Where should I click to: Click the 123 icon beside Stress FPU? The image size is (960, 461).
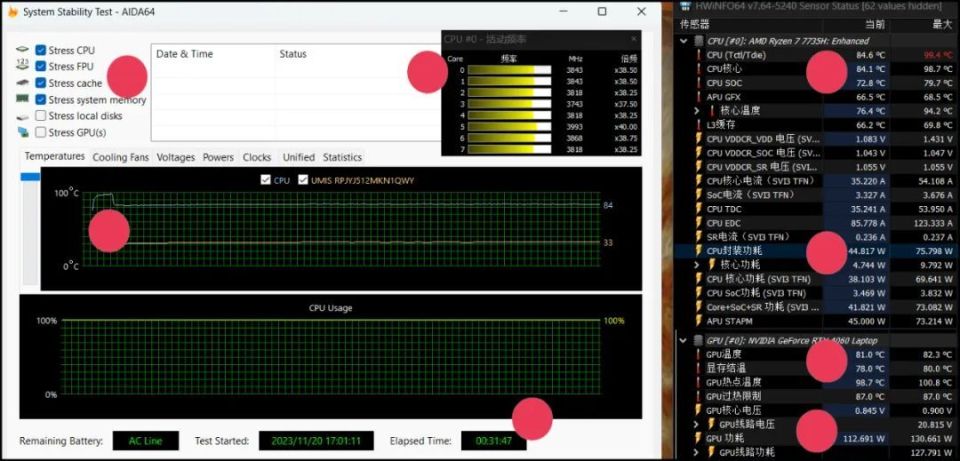[x=23, y=66]
